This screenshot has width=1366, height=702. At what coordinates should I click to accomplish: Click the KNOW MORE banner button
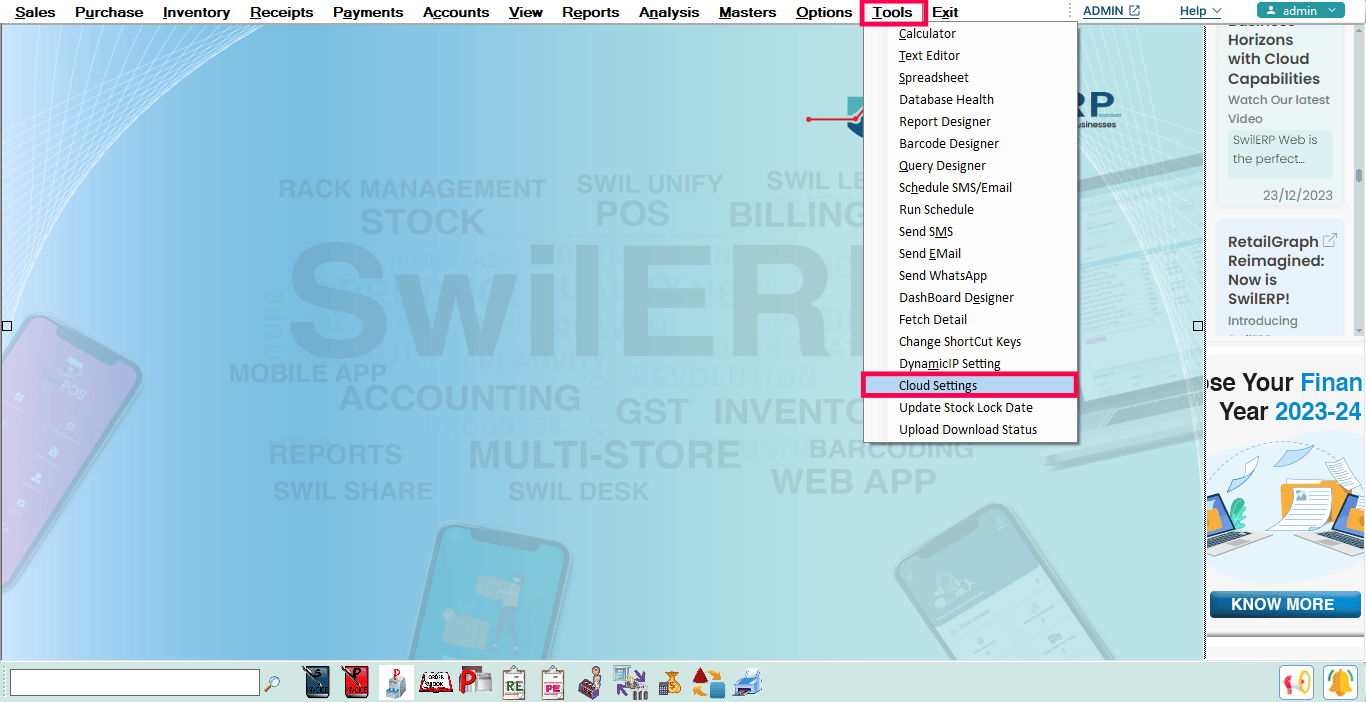(1285, 604)
